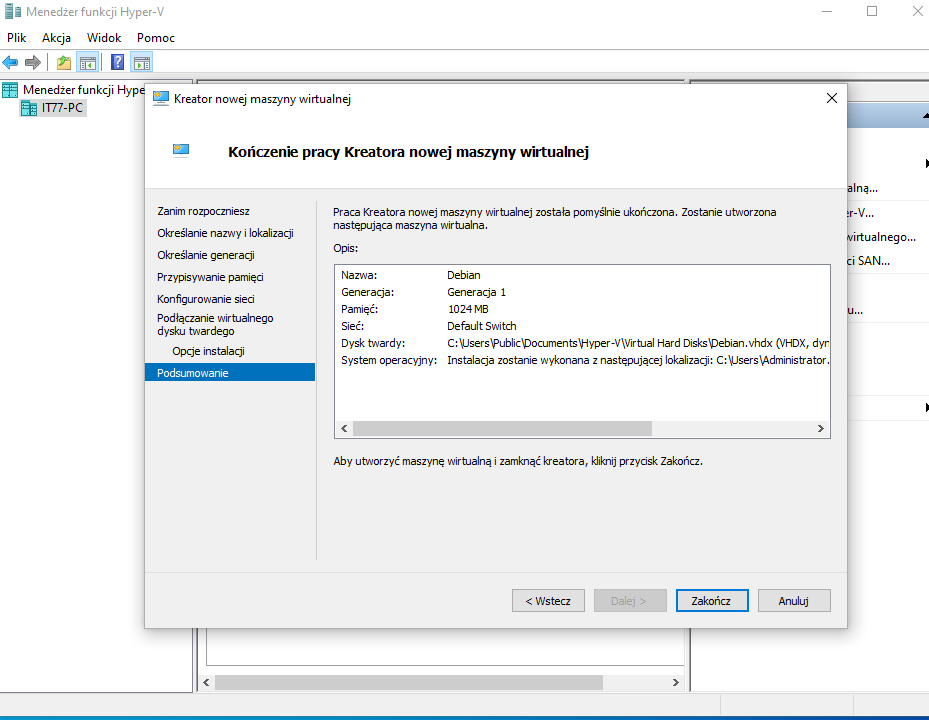Open Help via the question mark icon
This screenshot has width=929, height=720.
pyautogui.click(x=118, y=62)
